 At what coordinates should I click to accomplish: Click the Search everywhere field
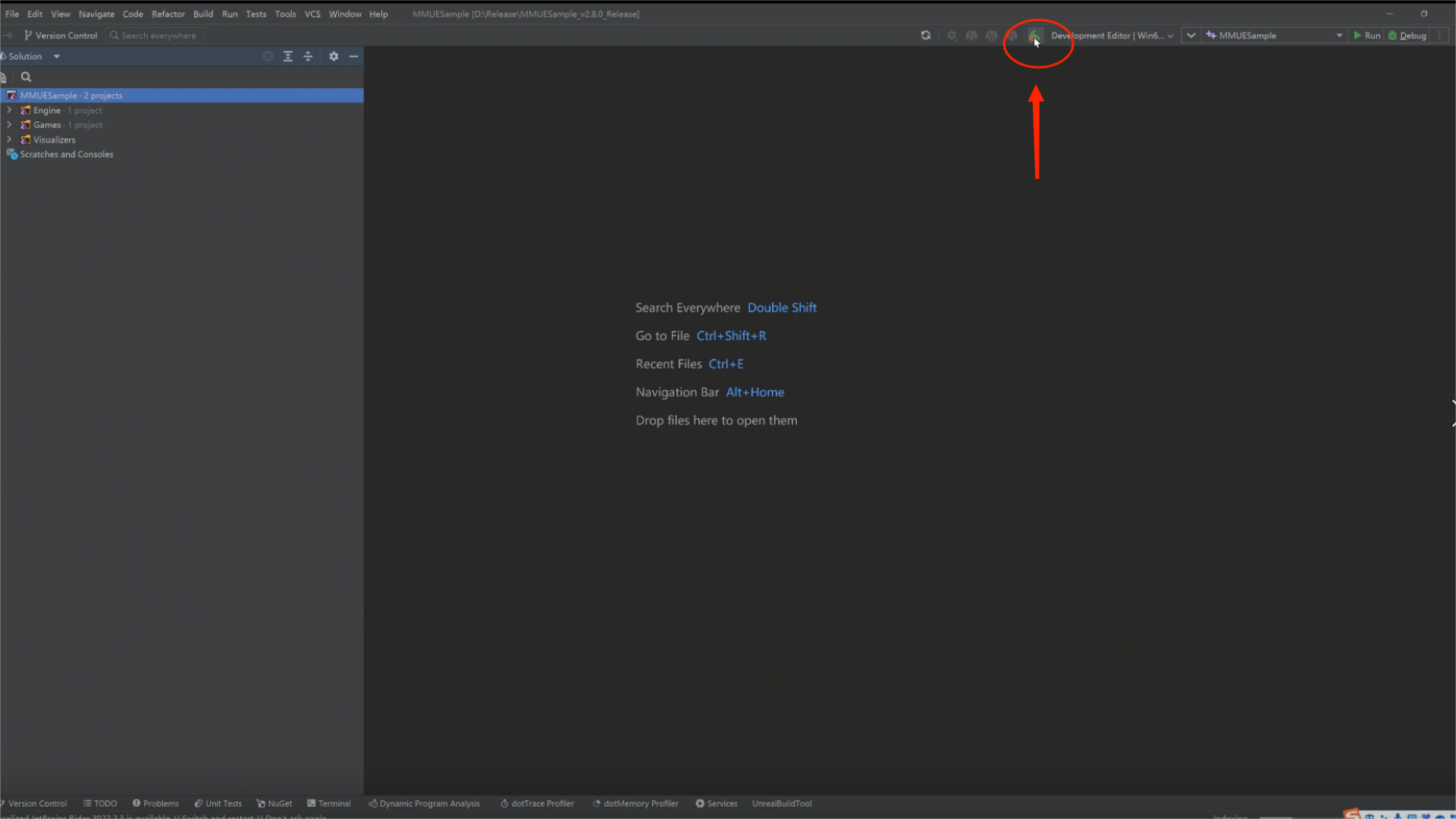(155, 36)
